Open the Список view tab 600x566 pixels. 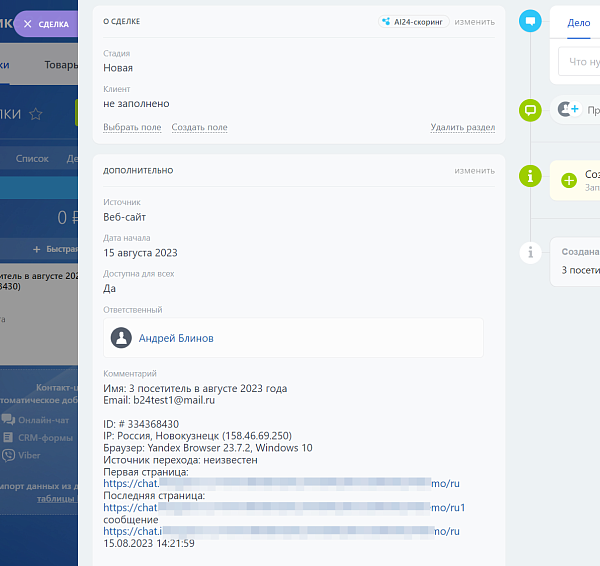click(32, 158)
